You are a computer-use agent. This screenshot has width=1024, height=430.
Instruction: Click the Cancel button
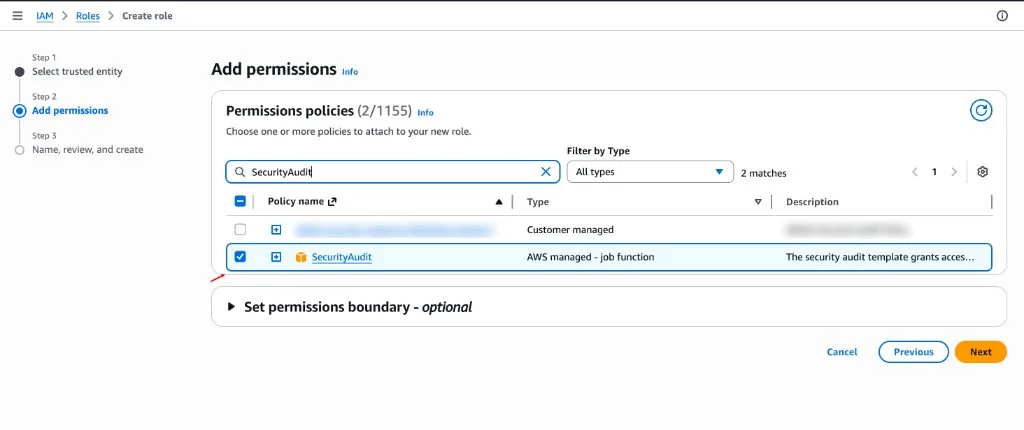[842, 352]
